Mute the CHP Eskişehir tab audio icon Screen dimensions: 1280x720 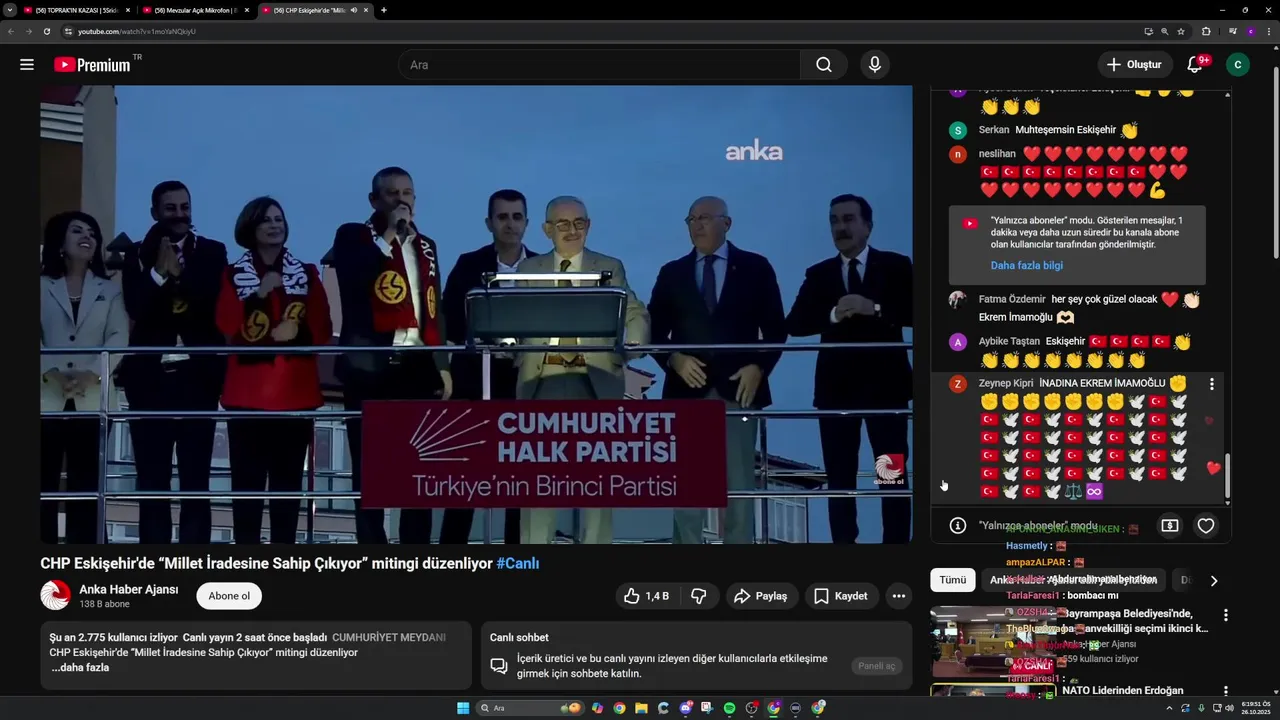(354, 10)
